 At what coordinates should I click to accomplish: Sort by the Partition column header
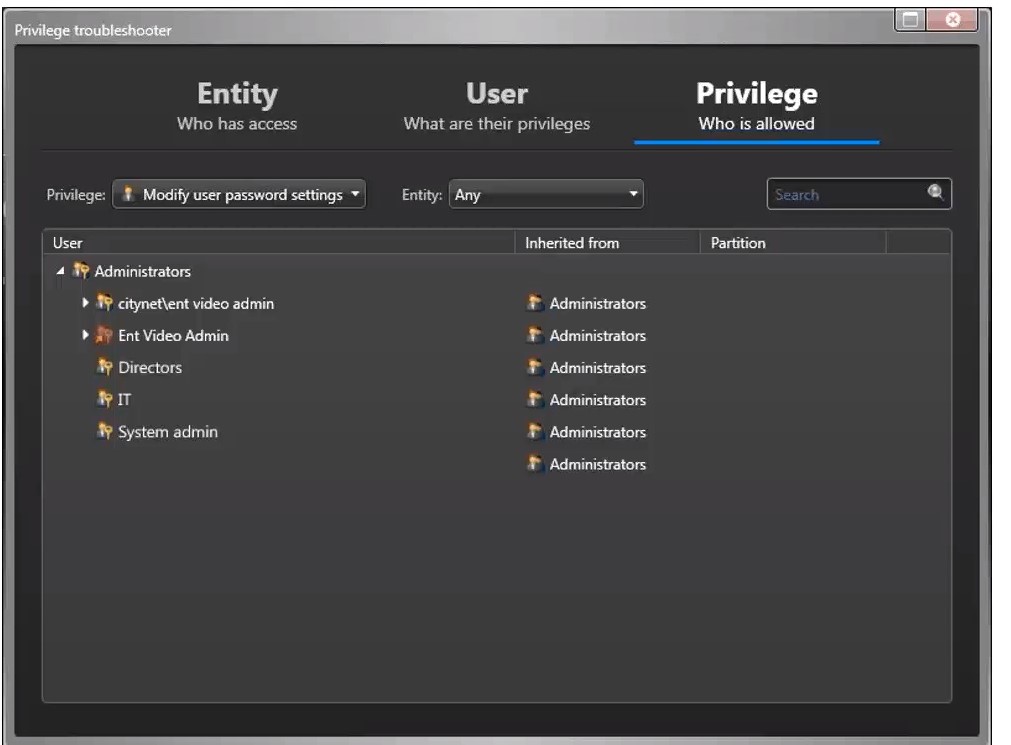tap(738, 243)
